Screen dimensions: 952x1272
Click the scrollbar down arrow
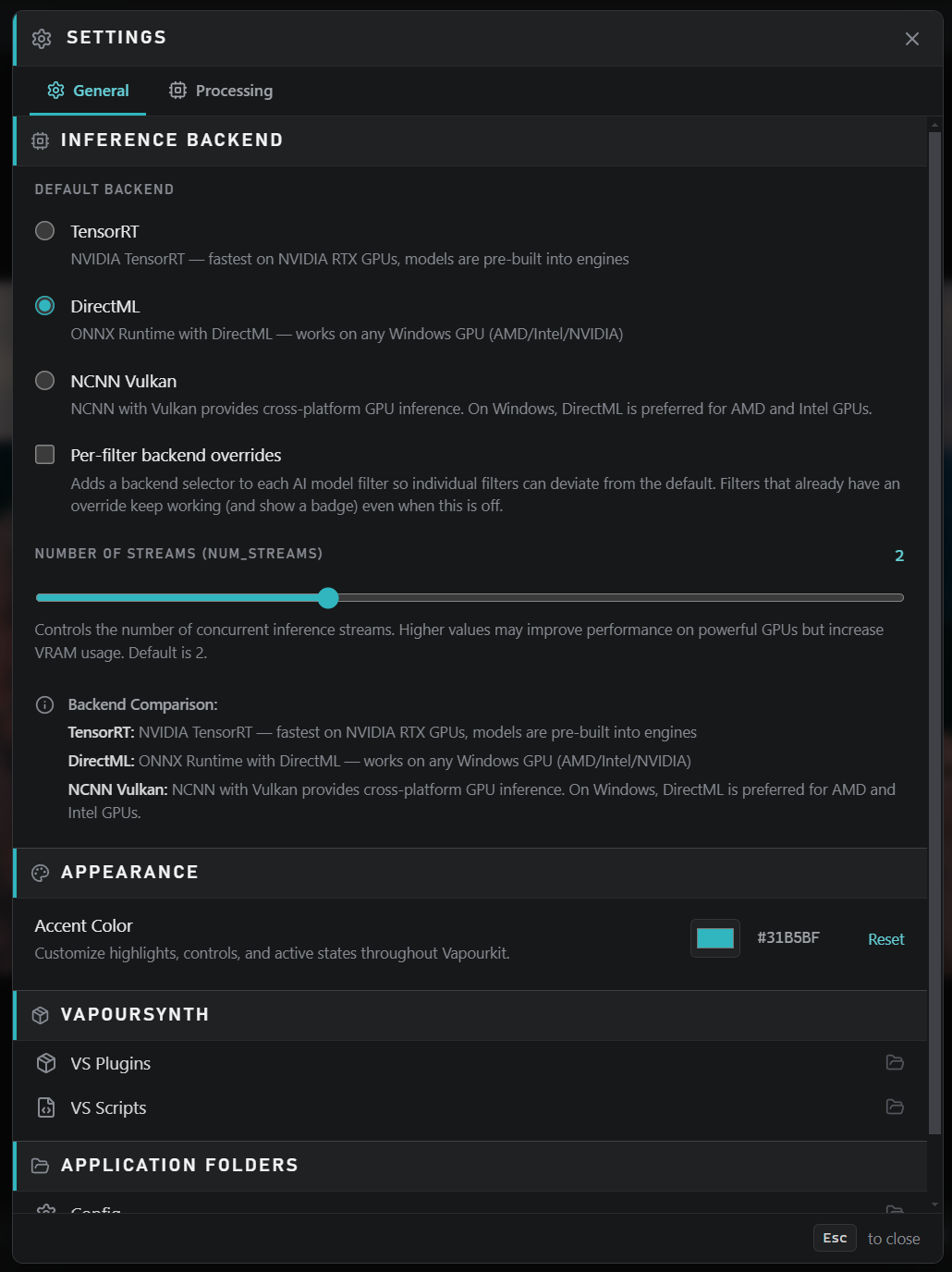click(934, 1205)
